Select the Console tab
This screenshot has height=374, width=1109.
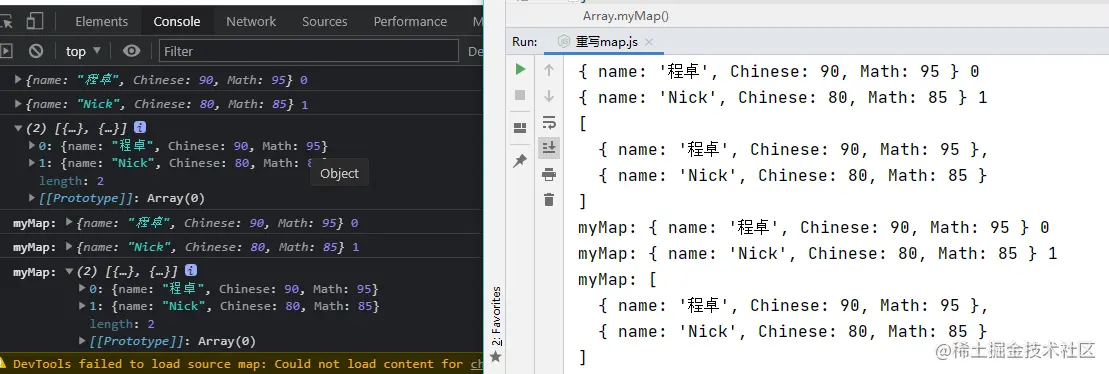pos(177,21)
